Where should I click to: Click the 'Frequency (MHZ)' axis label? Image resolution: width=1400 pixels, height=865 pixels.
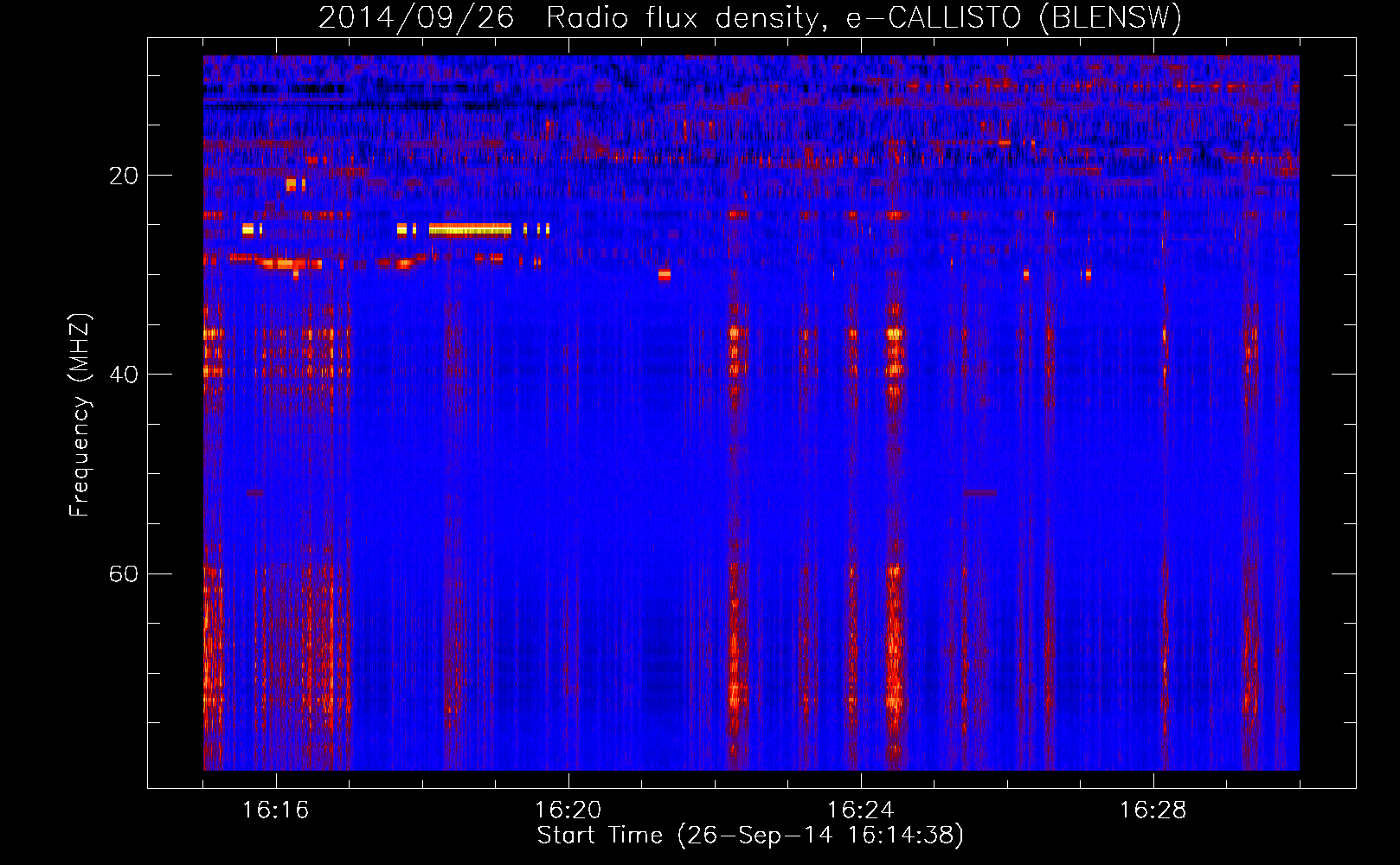point(80,415)
